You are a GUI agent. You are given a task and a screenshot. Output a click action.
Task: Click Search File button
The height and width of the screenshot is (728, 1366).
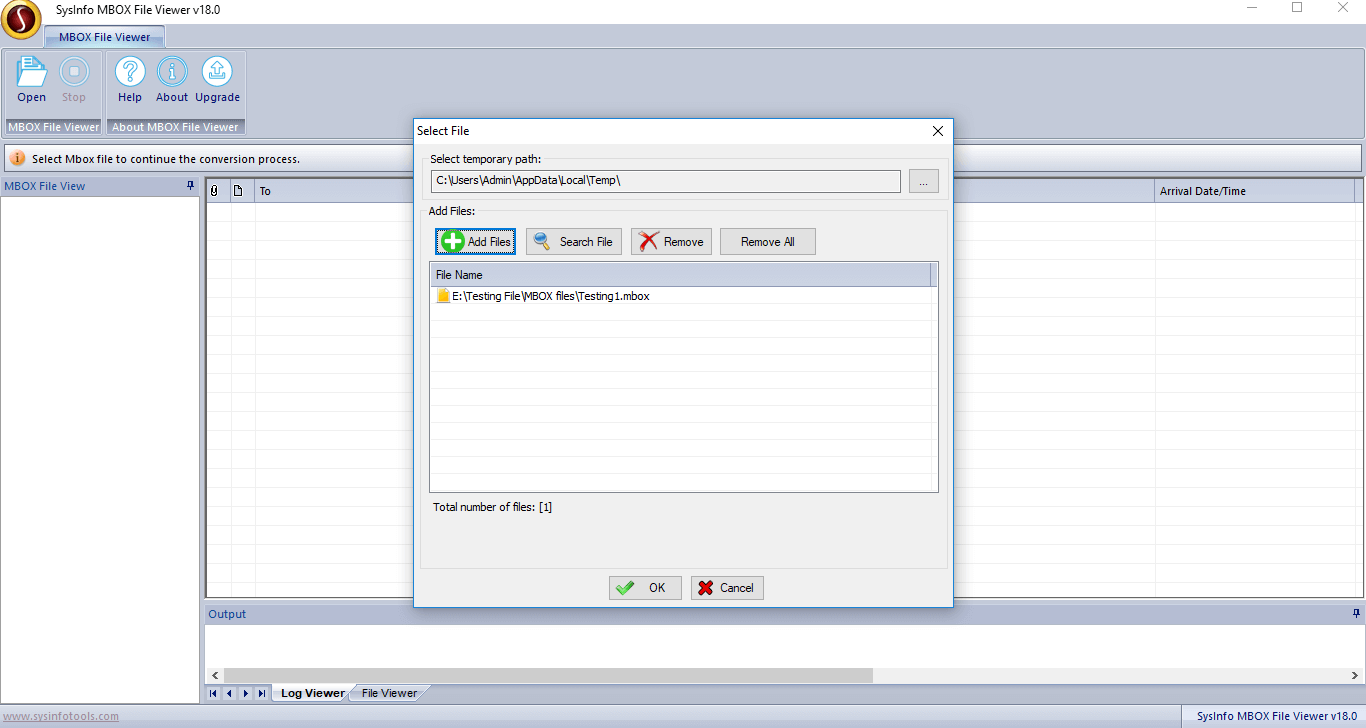click(574, 241)
